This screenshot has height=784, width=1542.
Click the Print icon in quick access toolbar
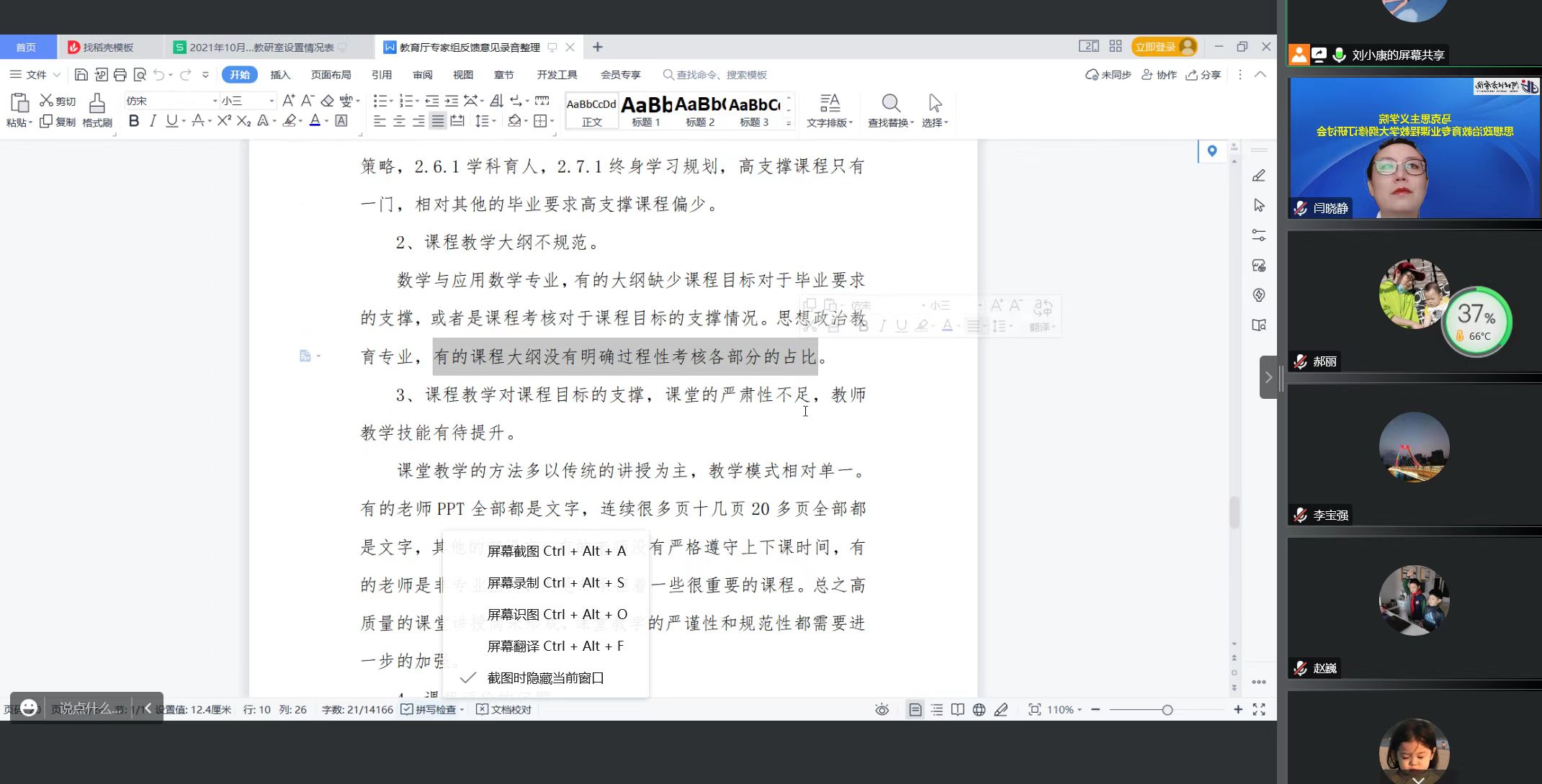click(x=120, y=74)
